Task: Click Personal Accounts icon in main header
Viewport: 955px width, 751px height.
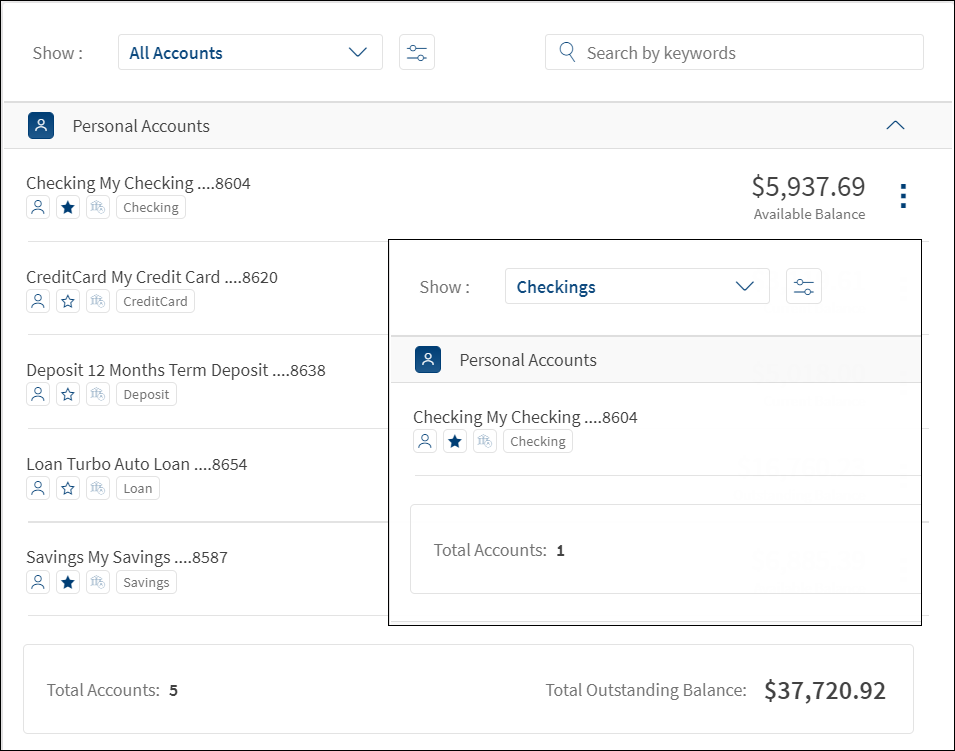Action: click(x=41, y=126)
